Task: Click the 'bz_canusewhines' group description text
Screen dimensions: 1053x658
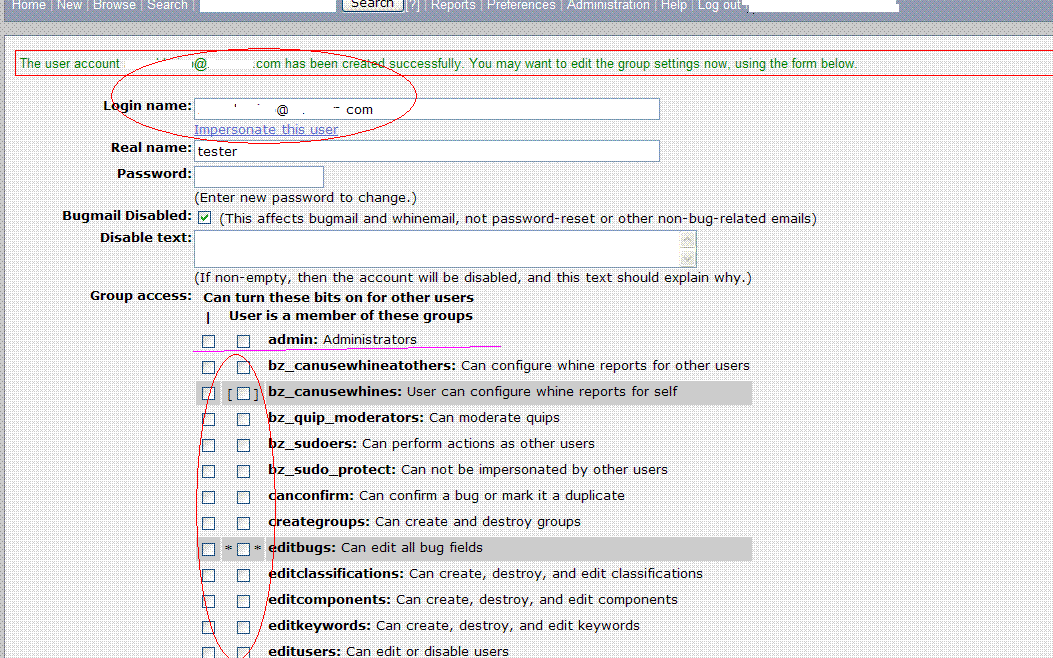Action: [473, 391]
